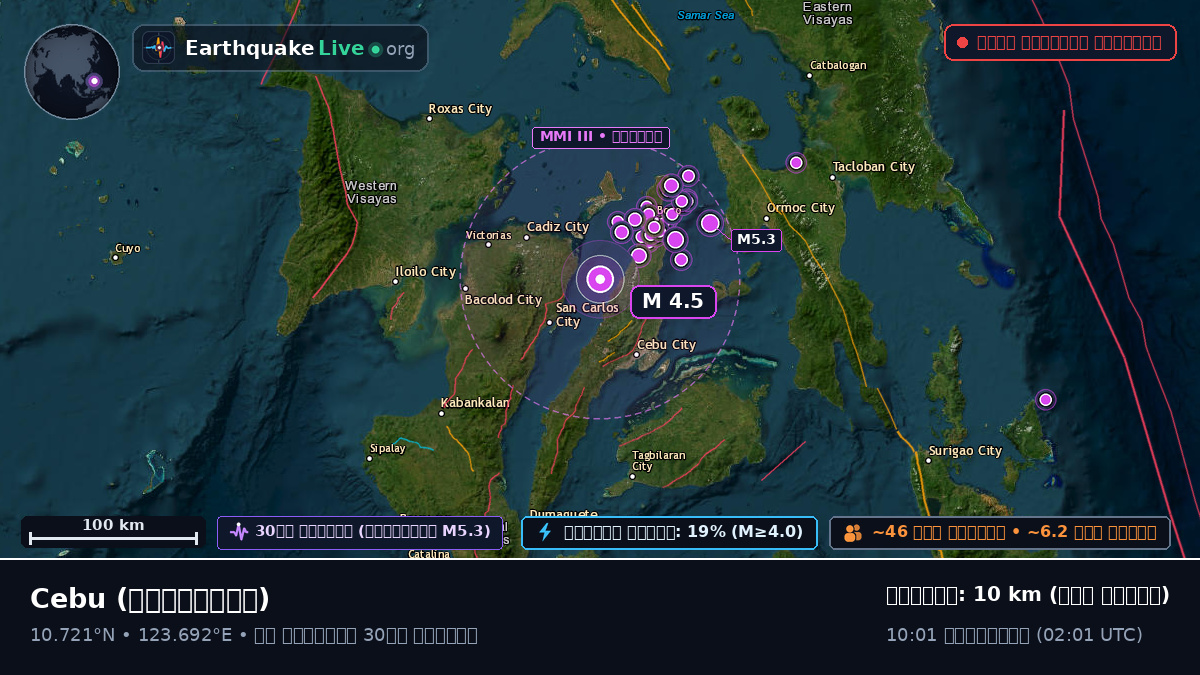Click the EarthquakeLive.org site title
Viewport: 1200px width, 675px height.
point(300,49)
